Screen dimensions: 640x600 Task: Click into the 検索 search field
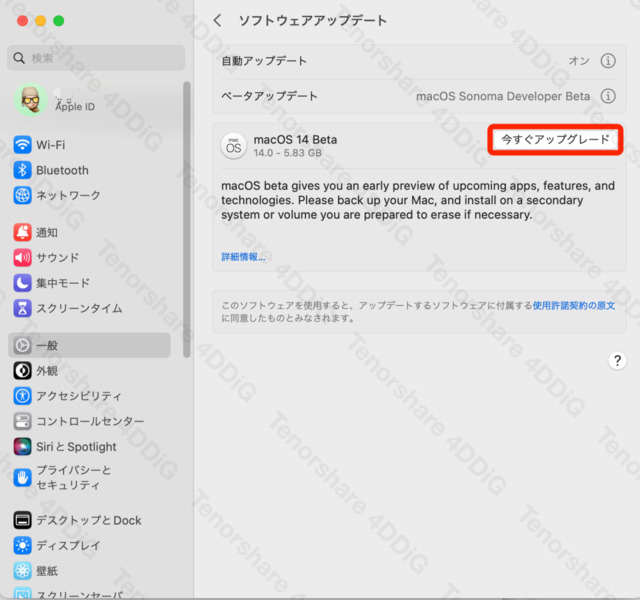tap(96, 58)
